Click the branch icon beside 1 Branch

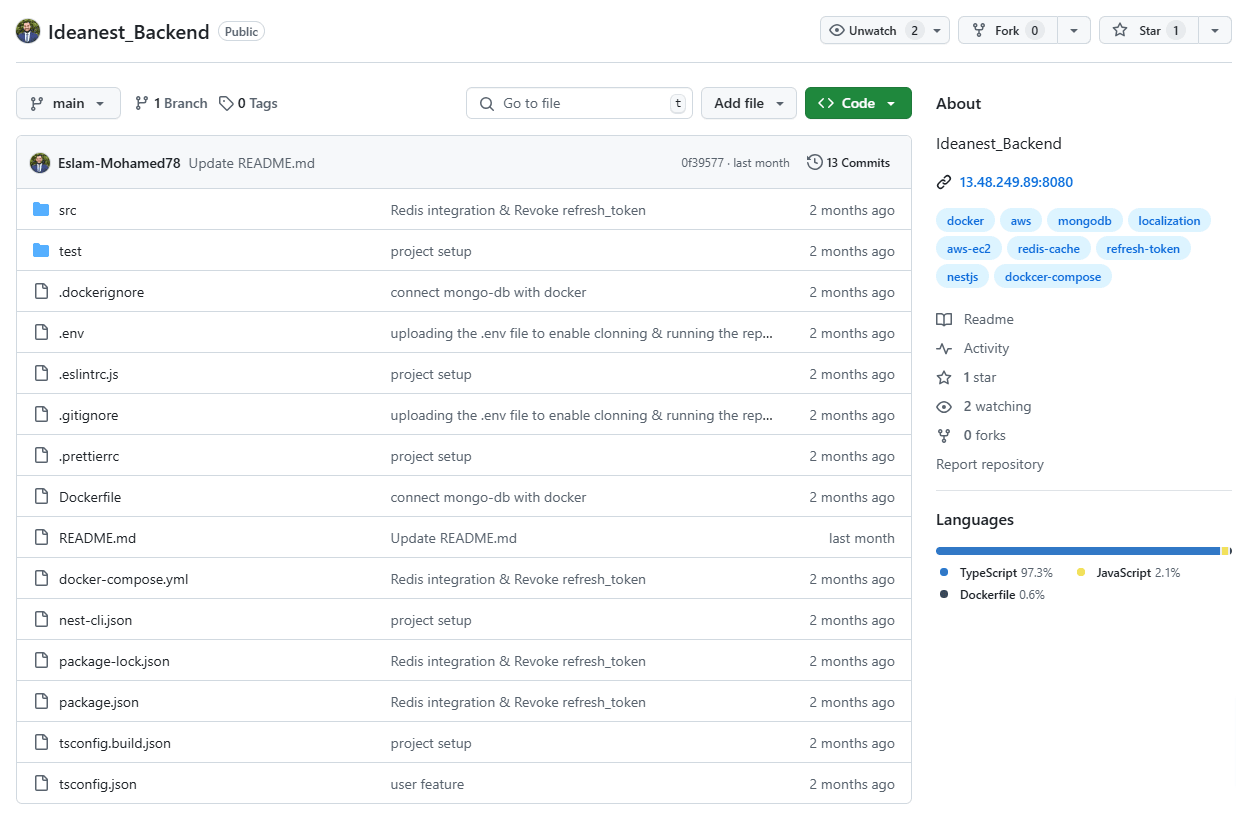pyautogui.click(x=142, y=103)
